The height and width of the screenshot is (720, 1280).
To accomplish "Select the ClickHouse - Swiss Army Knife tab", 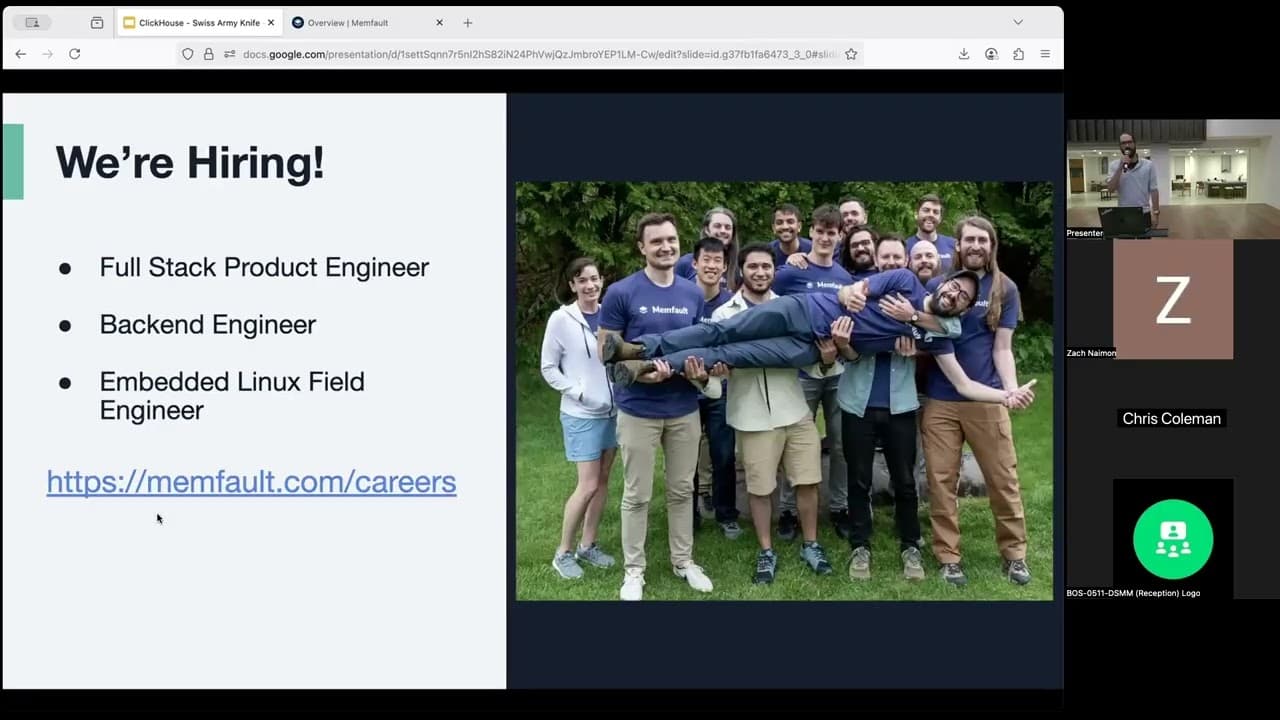I will [195, 22].
